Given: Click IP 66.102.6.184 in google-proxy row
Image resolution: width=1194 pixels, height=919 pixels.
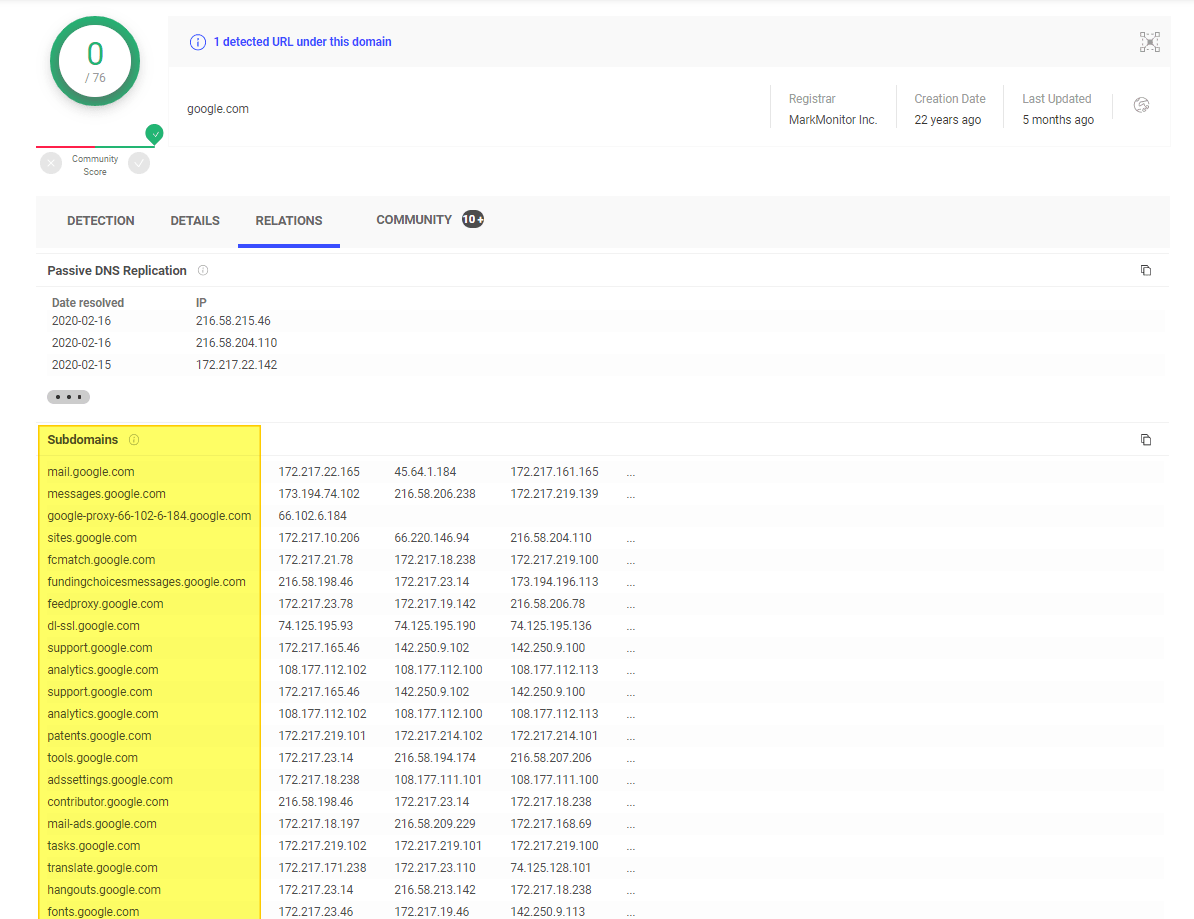Looking at the screenshot, I should coord(312,516).
